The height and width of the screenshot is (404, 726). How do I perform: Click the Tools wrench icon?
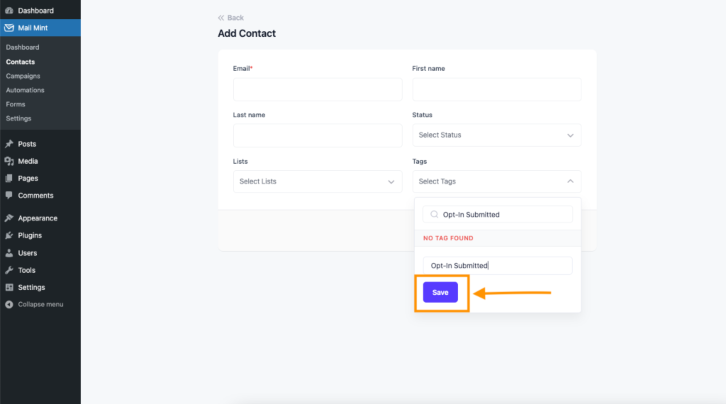click(9, 270)
